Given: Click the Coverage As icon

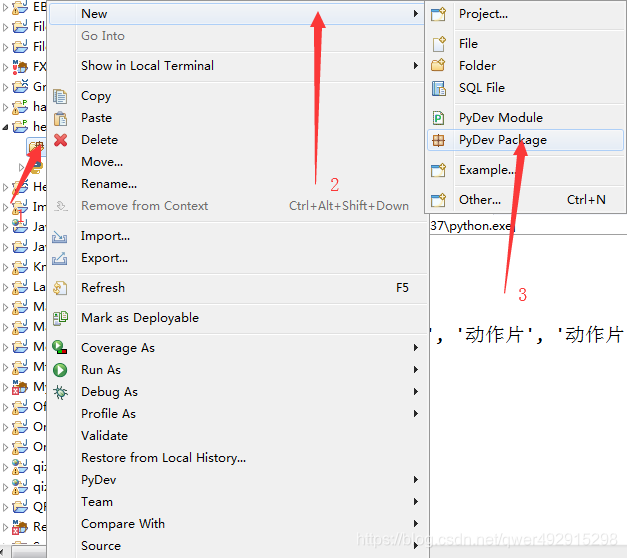Looking at the screenshot, I should [x=60, y=347].
